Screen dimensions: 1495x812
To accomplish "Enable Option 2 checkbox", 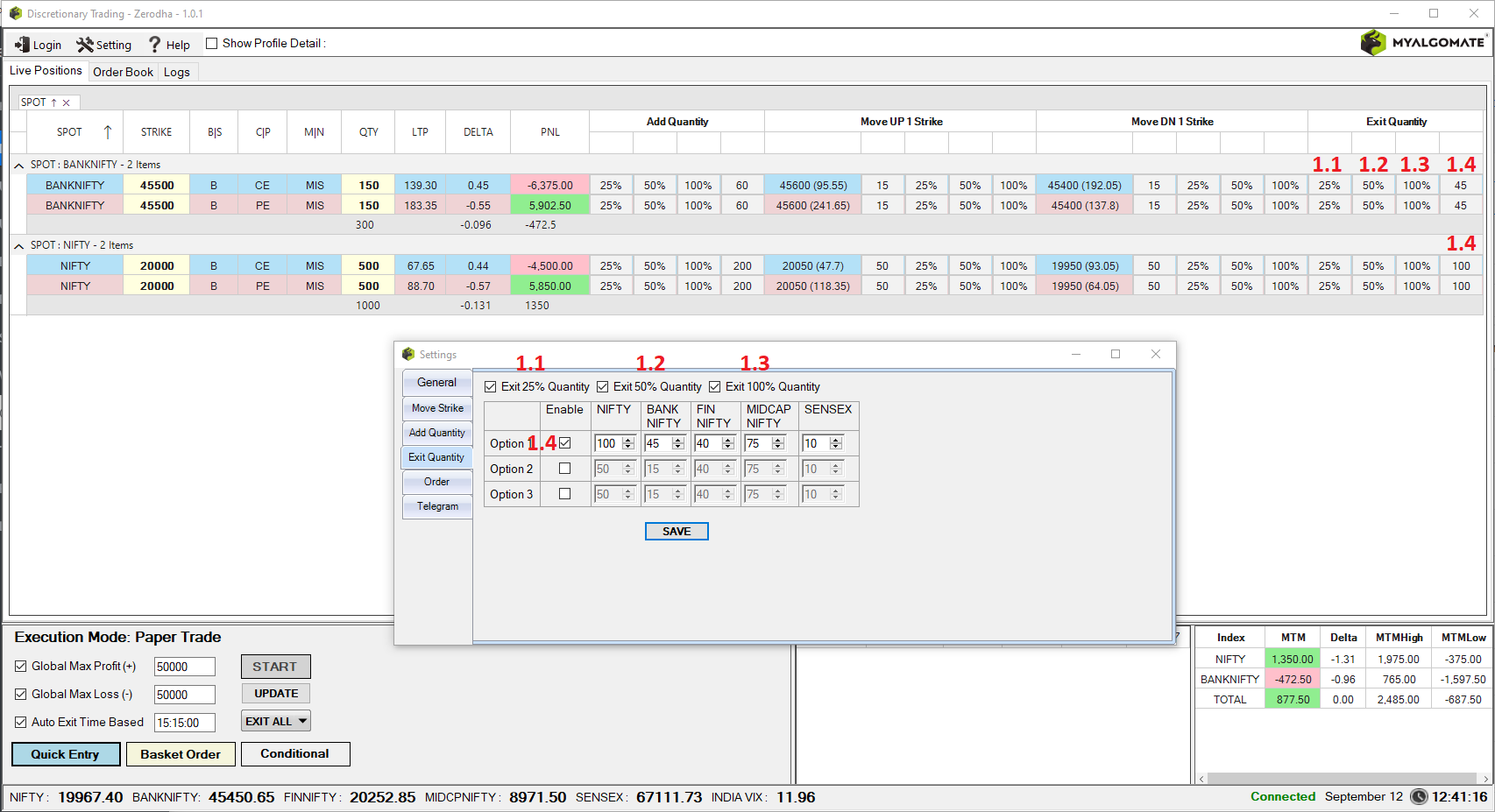I will click(x=564, y=469).
